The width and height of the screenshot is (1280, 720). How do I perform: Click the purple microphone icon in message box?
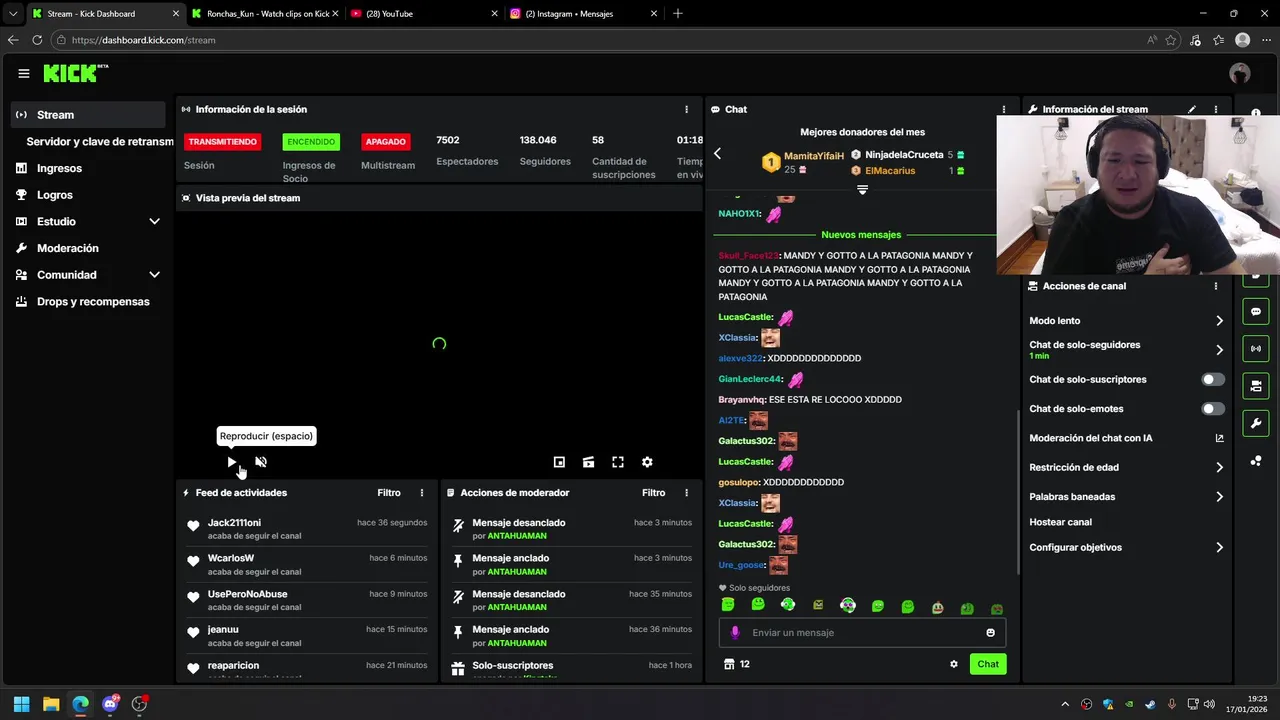coord(735,632)
